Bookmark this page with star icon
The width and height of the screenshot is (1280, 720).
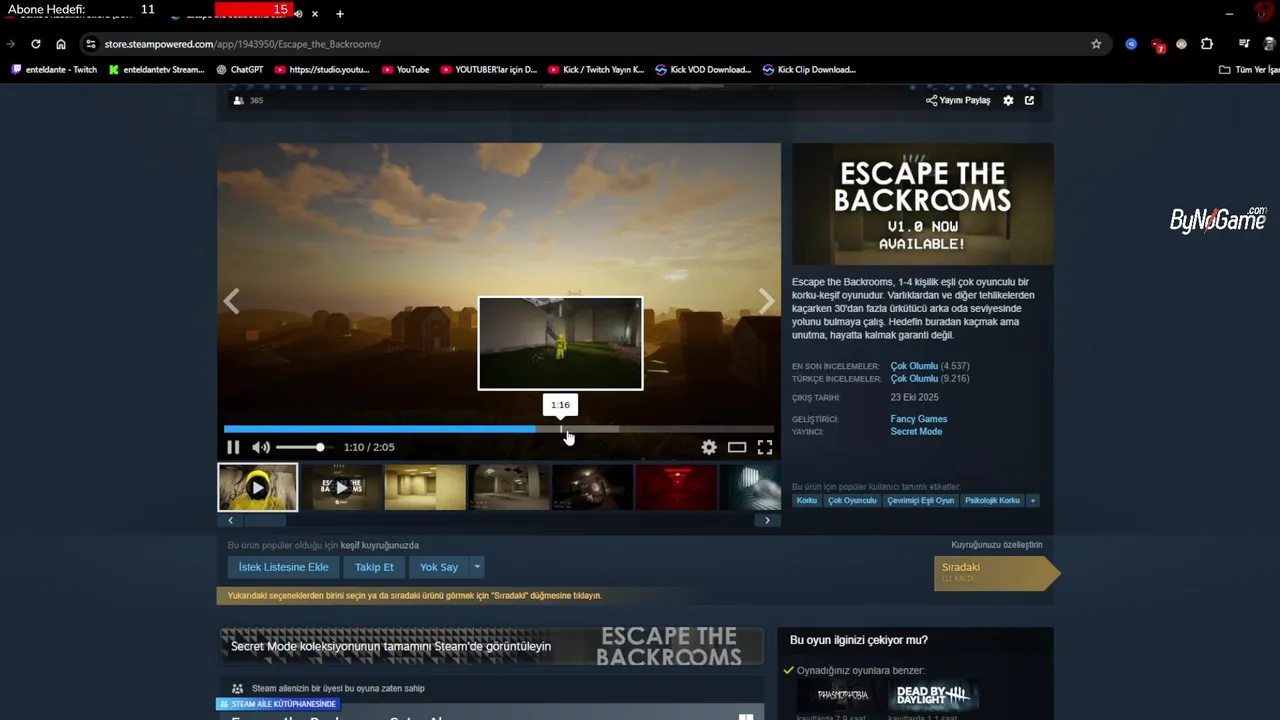[1096, 44]
